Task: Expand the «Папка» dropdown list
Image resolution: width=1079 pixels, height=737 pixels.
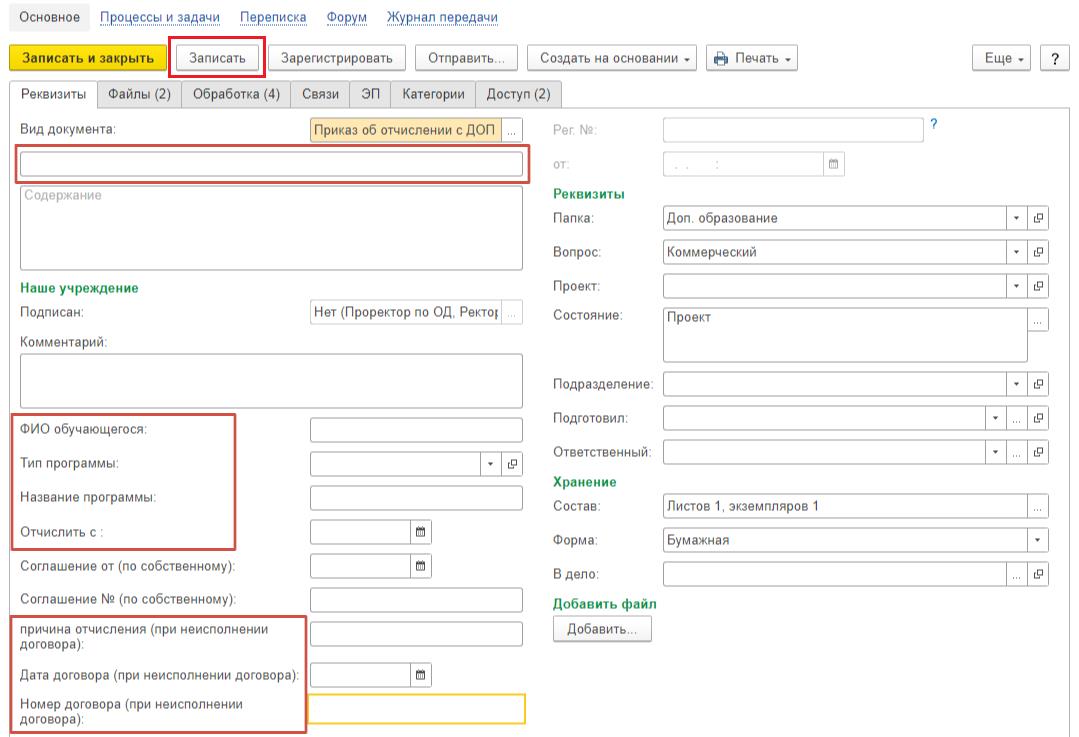Action: click(x=1016, y=218)
